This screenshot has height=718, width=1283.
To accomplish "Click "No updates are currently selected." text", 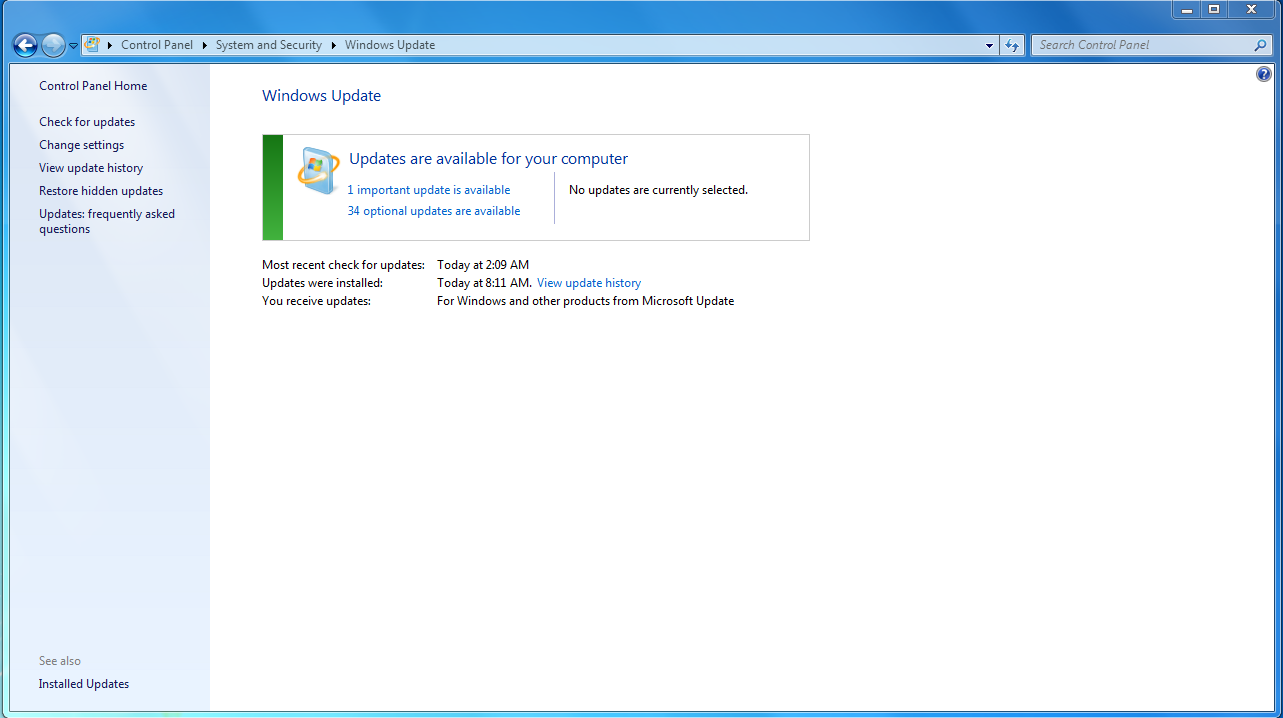I will pos(658,190).
